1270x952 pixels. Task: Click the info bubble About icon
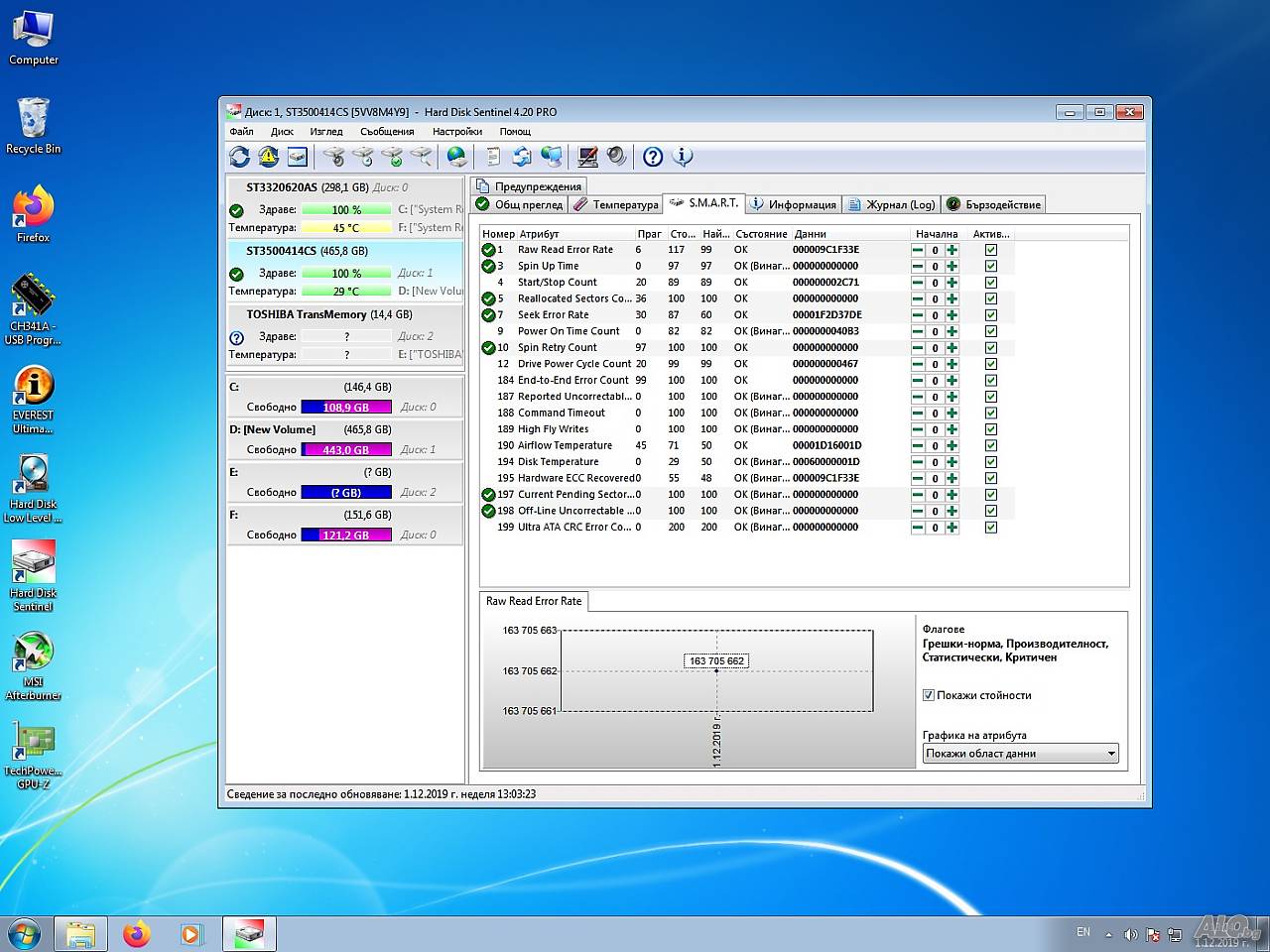click(682, 157)
